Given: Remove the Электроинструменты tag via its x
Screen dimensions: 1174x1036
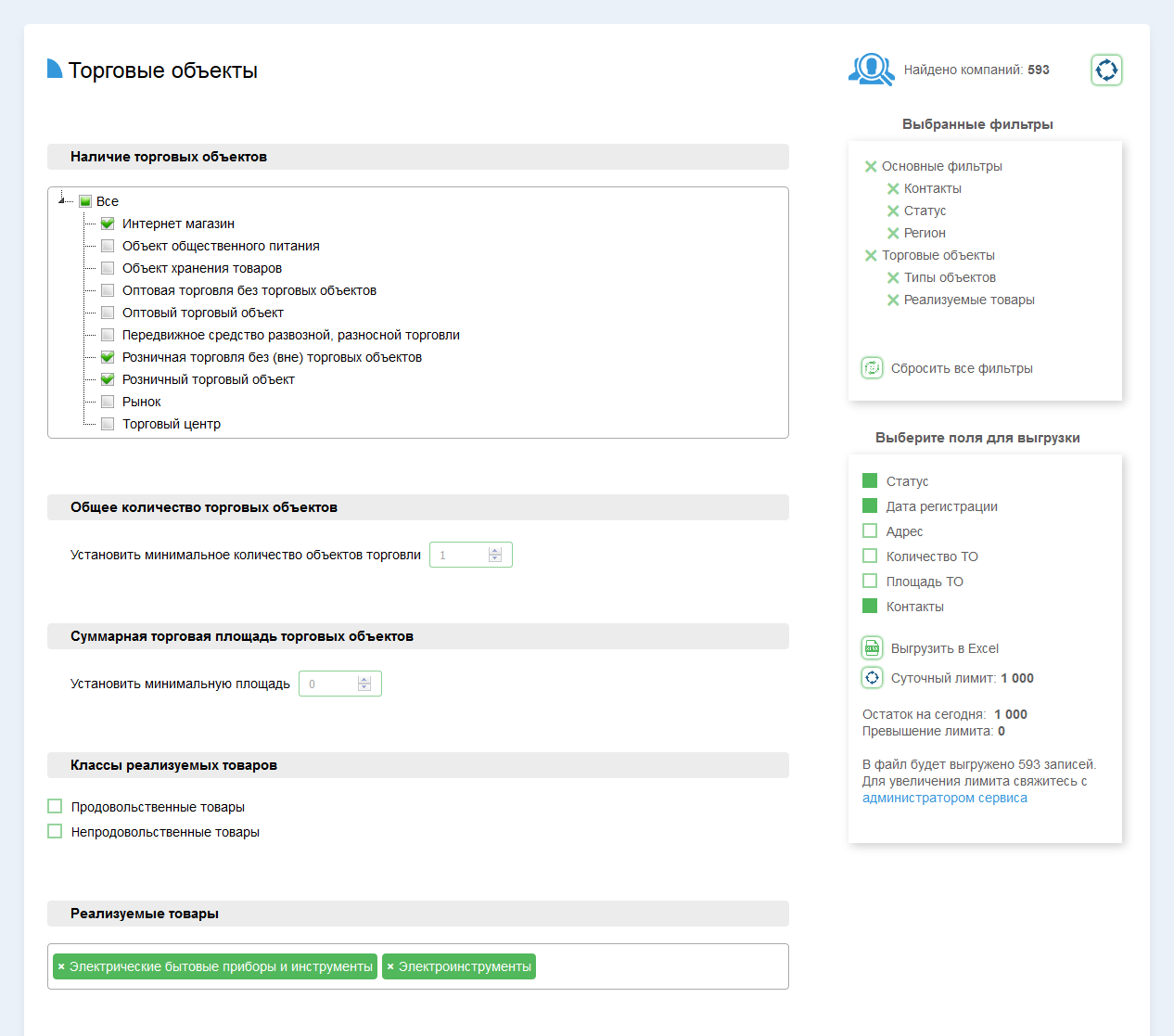Looking at the screenshot, I should coord(390,966).
